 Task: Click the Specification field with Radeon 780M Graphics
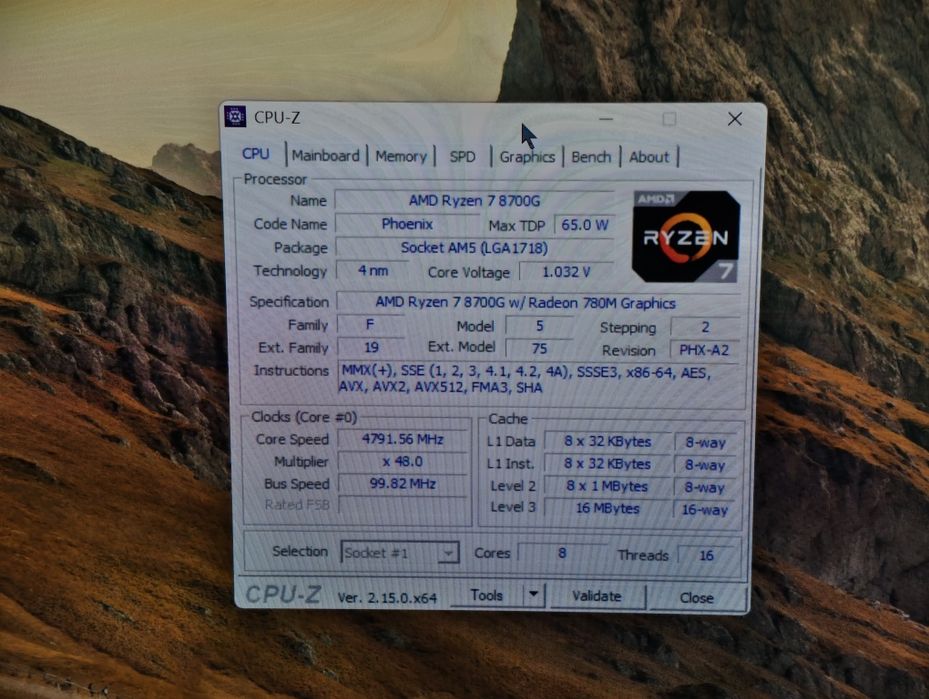tap(539, 303)
